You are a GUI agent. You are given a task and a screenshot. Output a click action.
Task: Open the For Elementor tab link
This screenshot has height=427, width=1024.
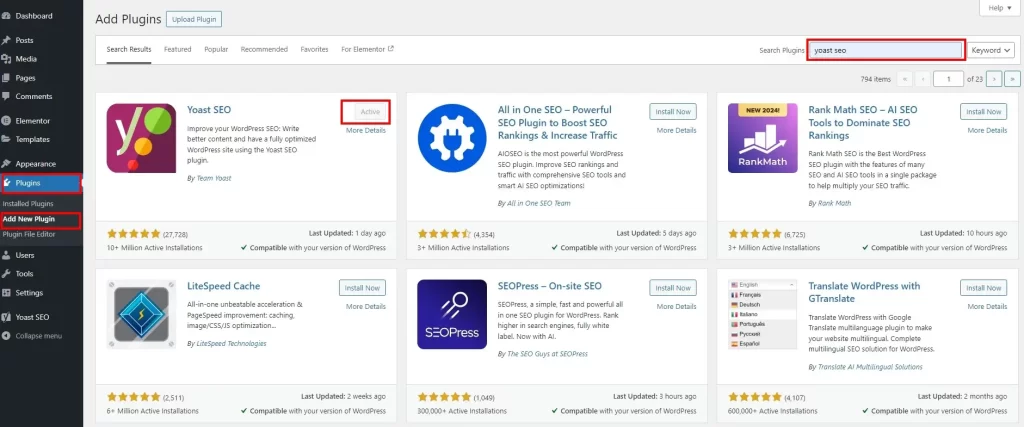coord(367,50)
